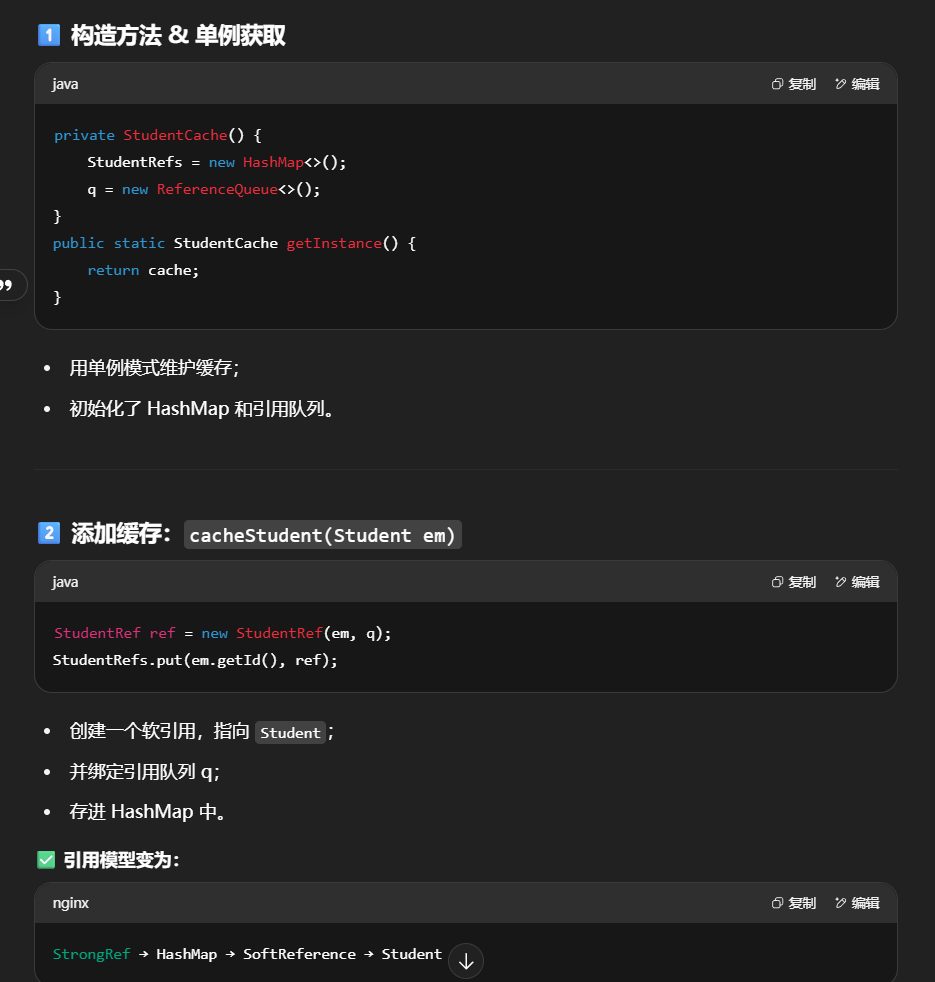Click the bullet 用单例模式维护缓存

tap(154, 368)
